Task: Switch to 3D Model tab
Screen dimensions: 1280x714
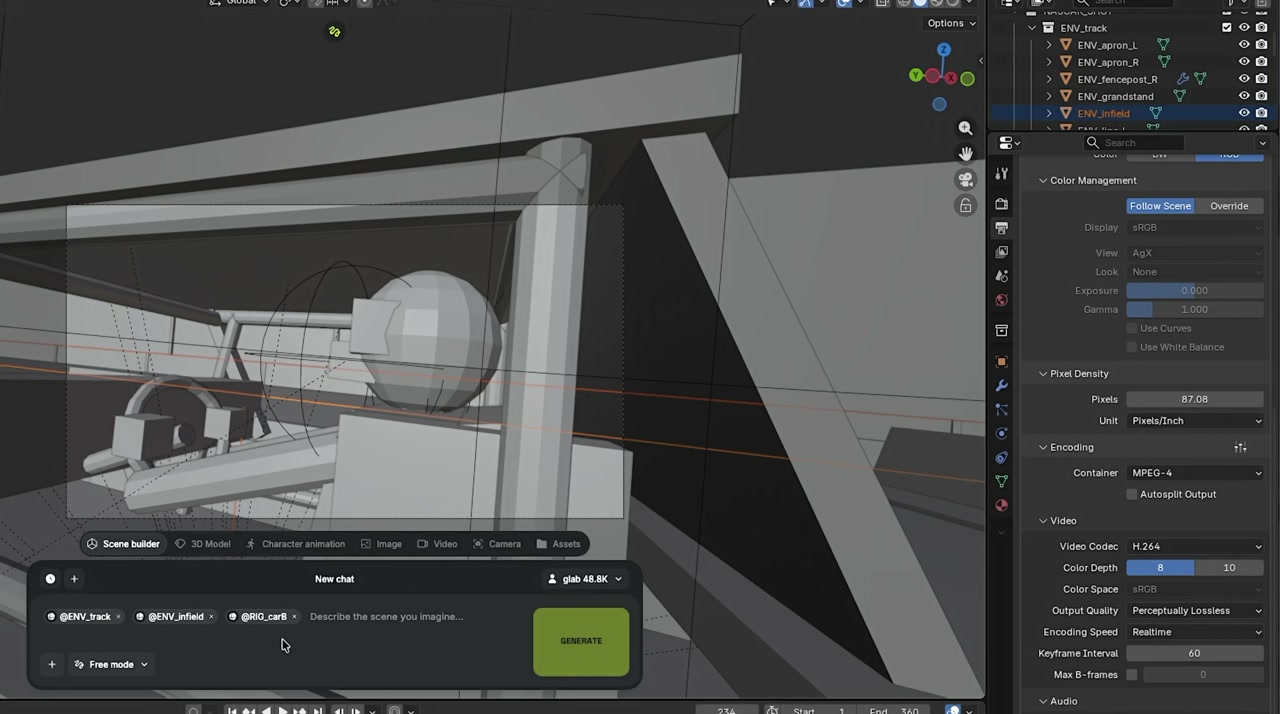Action: click(203, 544)
